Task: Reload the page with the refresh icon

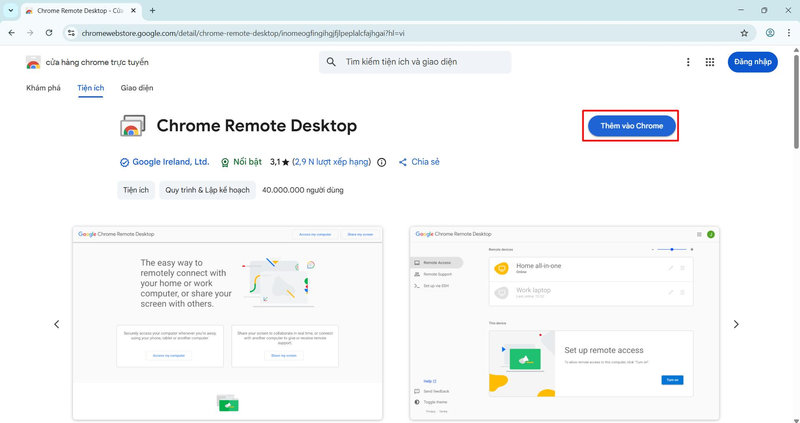Action: click(49, 33)
